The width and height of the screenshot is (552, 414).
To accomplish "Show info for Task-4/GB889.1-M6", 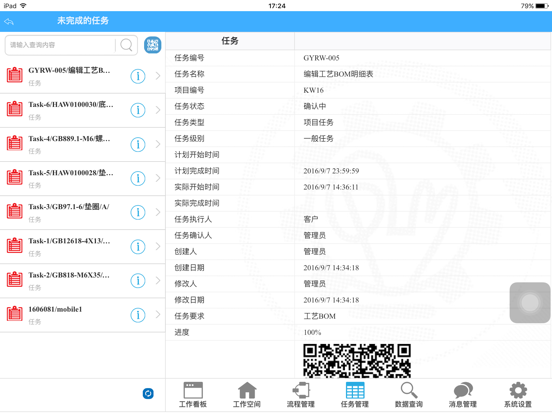I will click(x=138, y=144).
